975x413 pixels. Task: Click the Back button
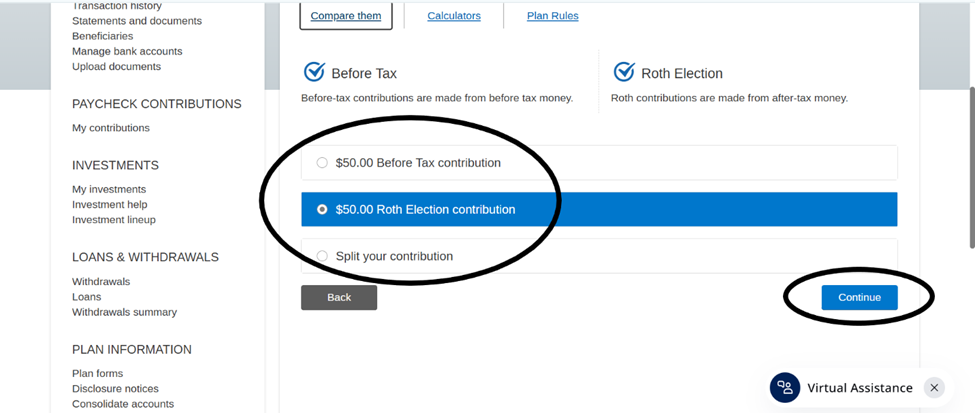[339, 297]
